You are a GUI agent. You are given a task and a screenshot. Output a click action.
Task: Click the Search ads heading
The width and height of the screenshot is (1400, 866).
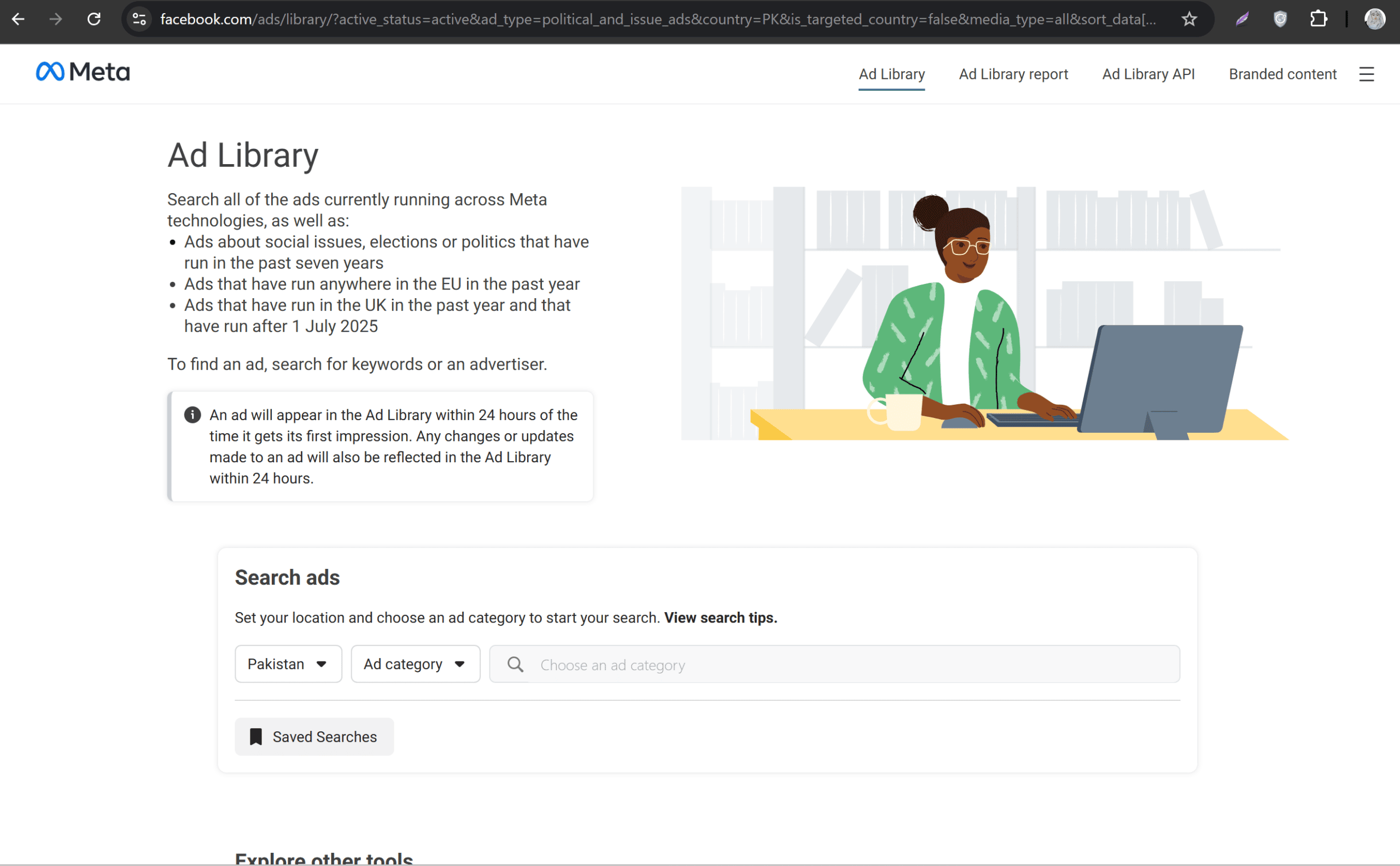click(x=287, y=577)
